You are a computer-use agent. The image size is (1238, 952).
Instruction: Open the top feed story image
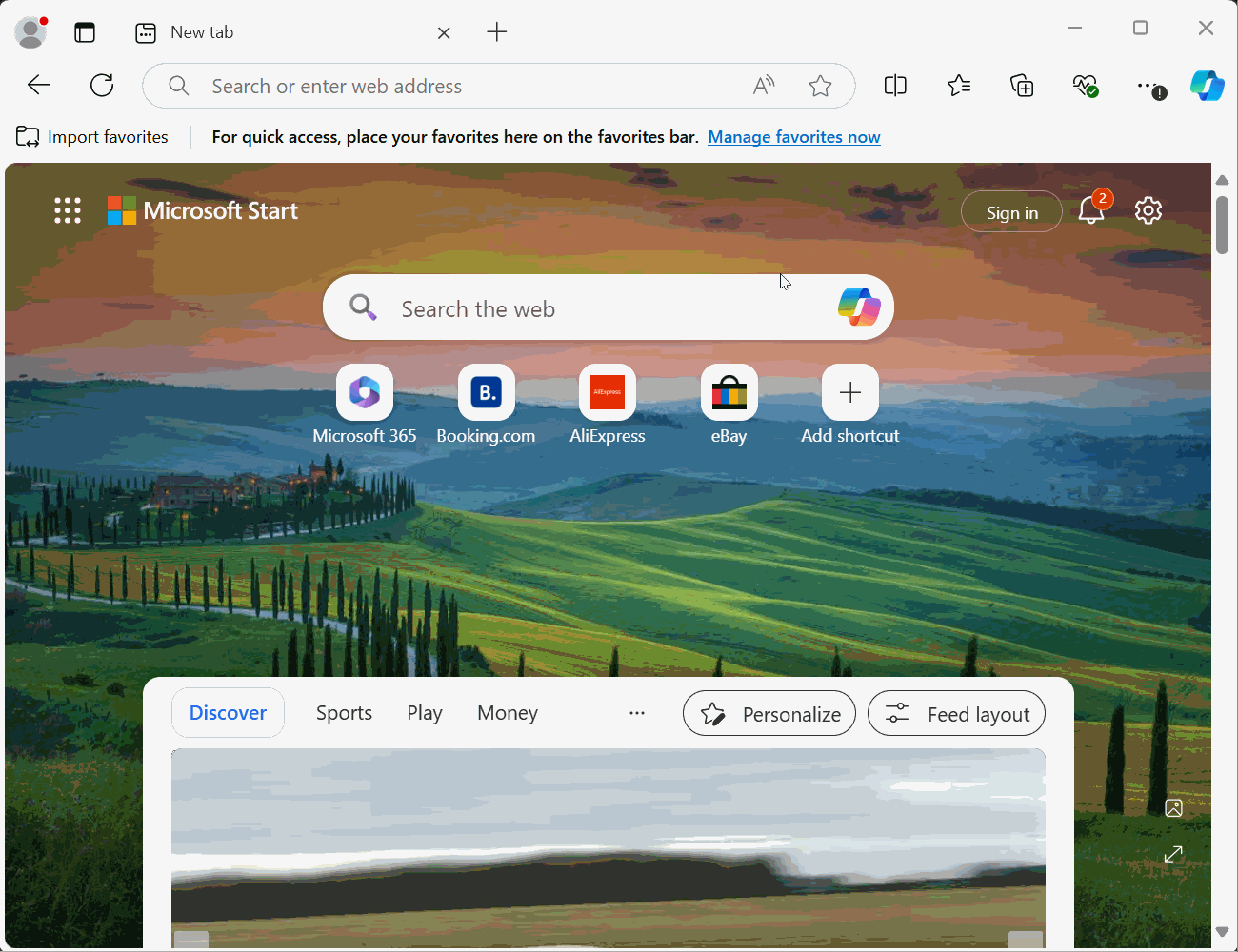[609, 847]
